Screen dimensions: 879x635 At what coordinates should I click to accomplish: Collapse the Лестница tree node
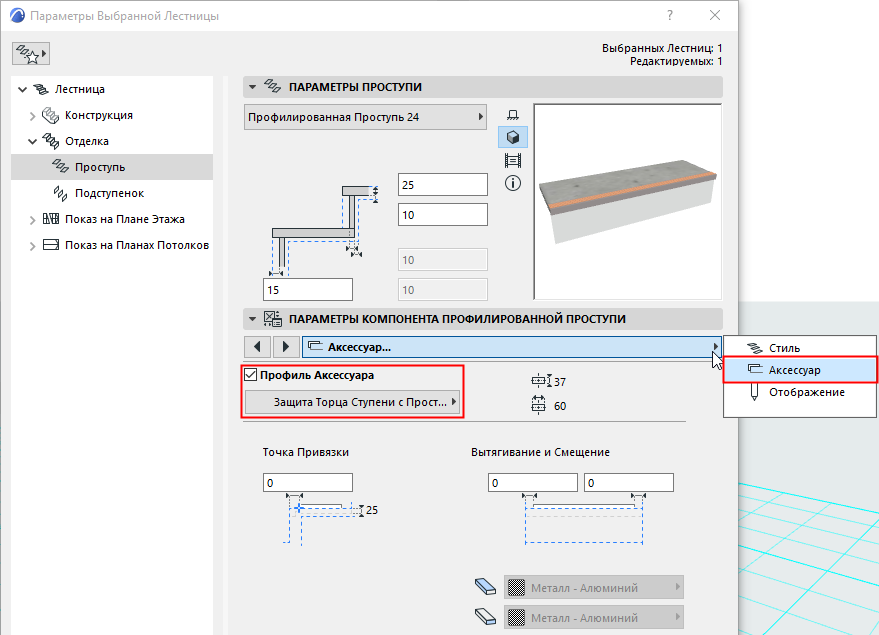pyautogui.click(x=22, y=89)
